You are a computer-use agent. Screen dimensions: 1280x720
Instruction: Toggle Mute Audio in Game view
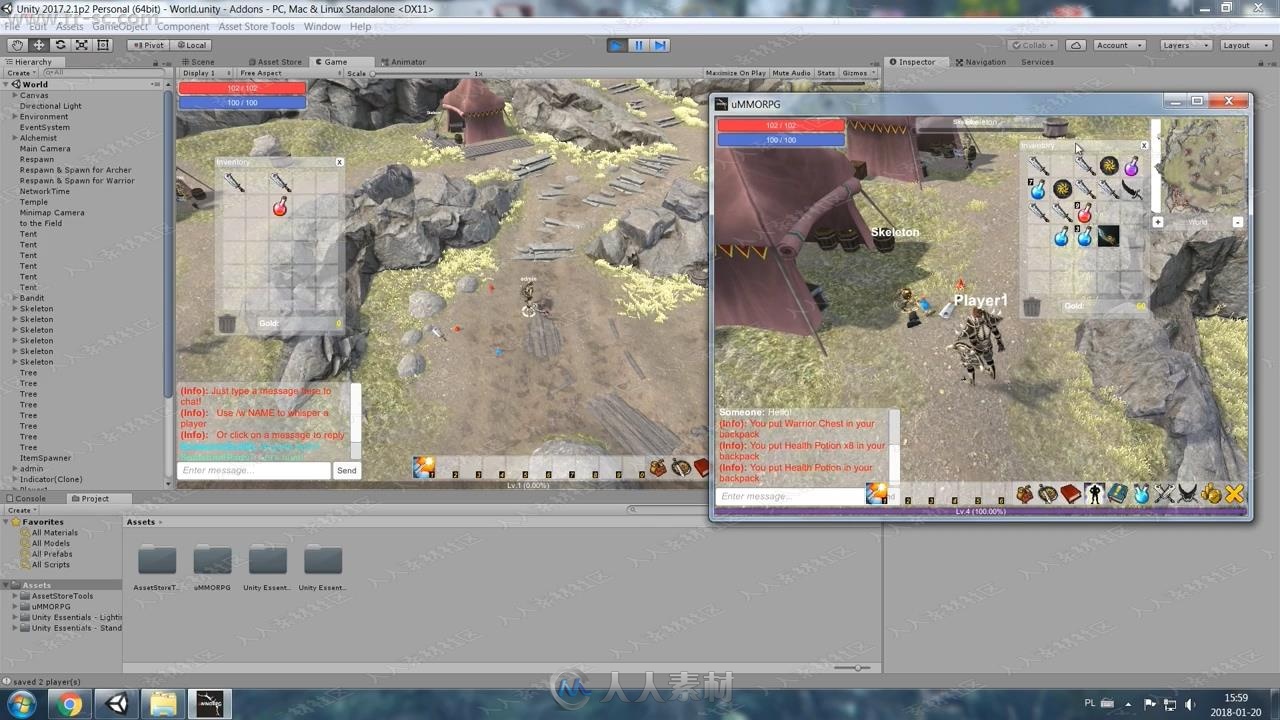[792, 73]
